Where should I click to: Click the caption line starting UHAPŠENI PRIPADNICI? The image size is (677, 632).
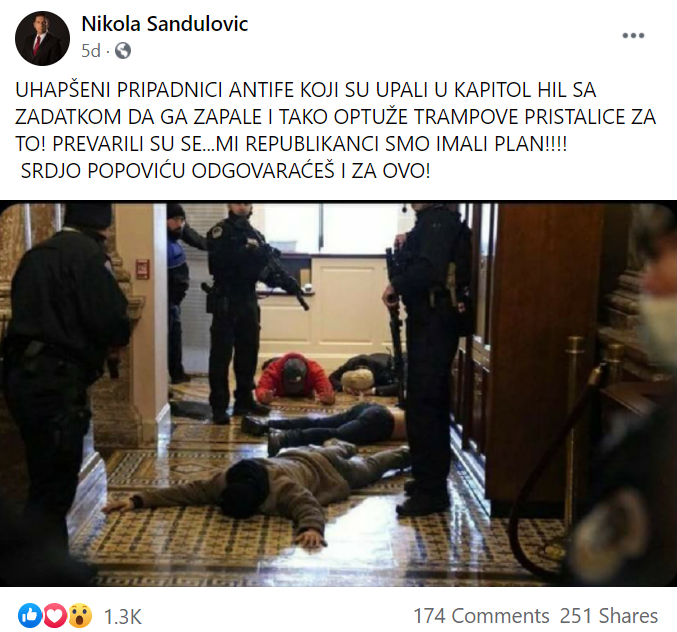(x=306, y=90)
